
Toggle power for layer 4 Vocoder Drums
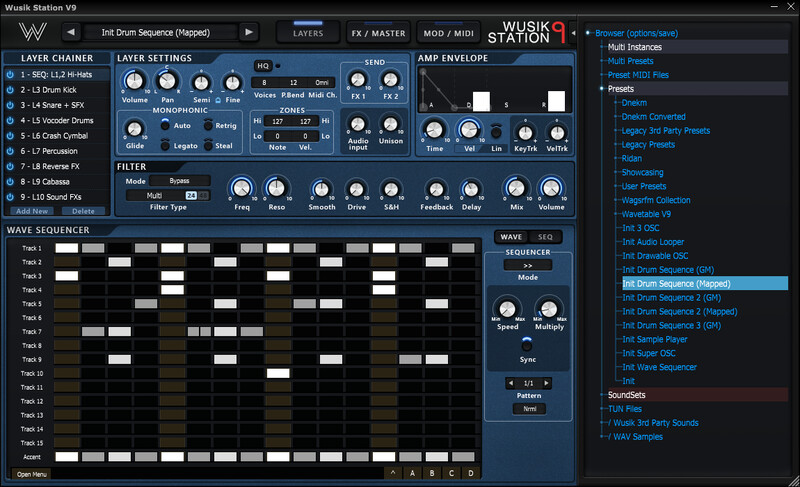(10, 120)
